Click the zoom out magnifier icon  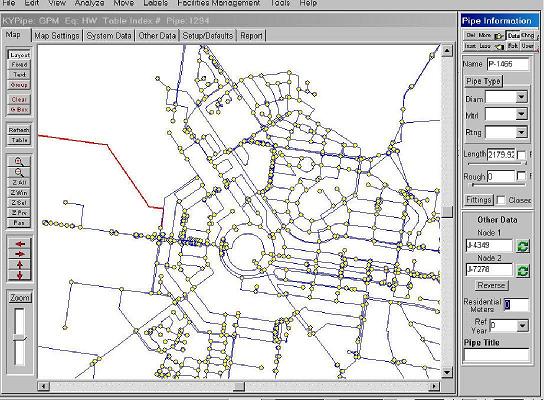click(x=19, y=172)
